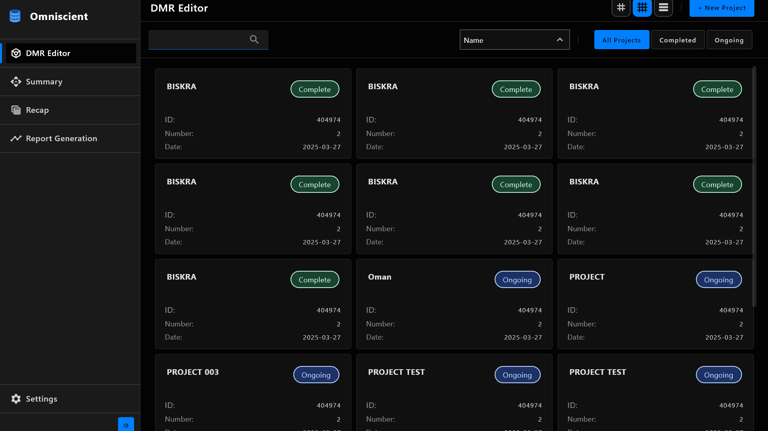768x431 pixels.
Task: Click the Omniscient database logo icon
Action: 15,16
